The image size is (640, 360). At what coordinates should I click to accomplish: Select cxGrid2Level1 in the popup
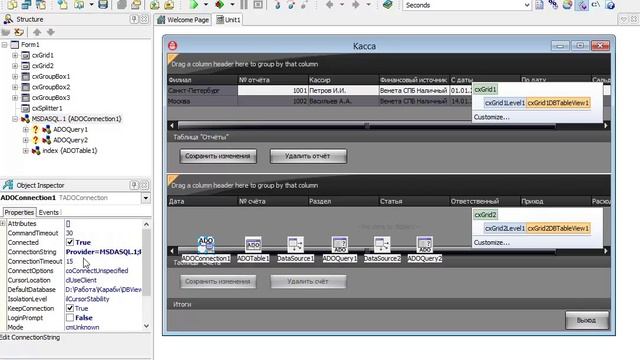coord(504,228)
